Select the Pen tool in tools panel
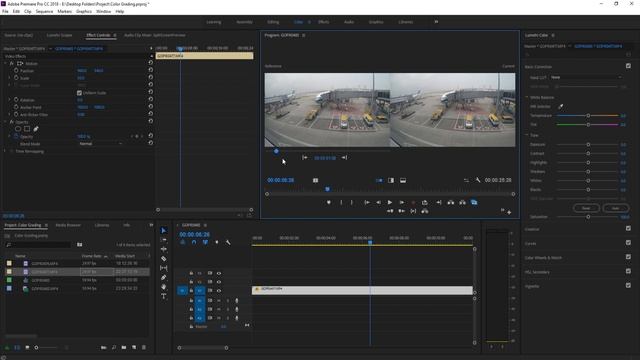The width and height of the screenshot is (640, 360). tap(164, 278)
